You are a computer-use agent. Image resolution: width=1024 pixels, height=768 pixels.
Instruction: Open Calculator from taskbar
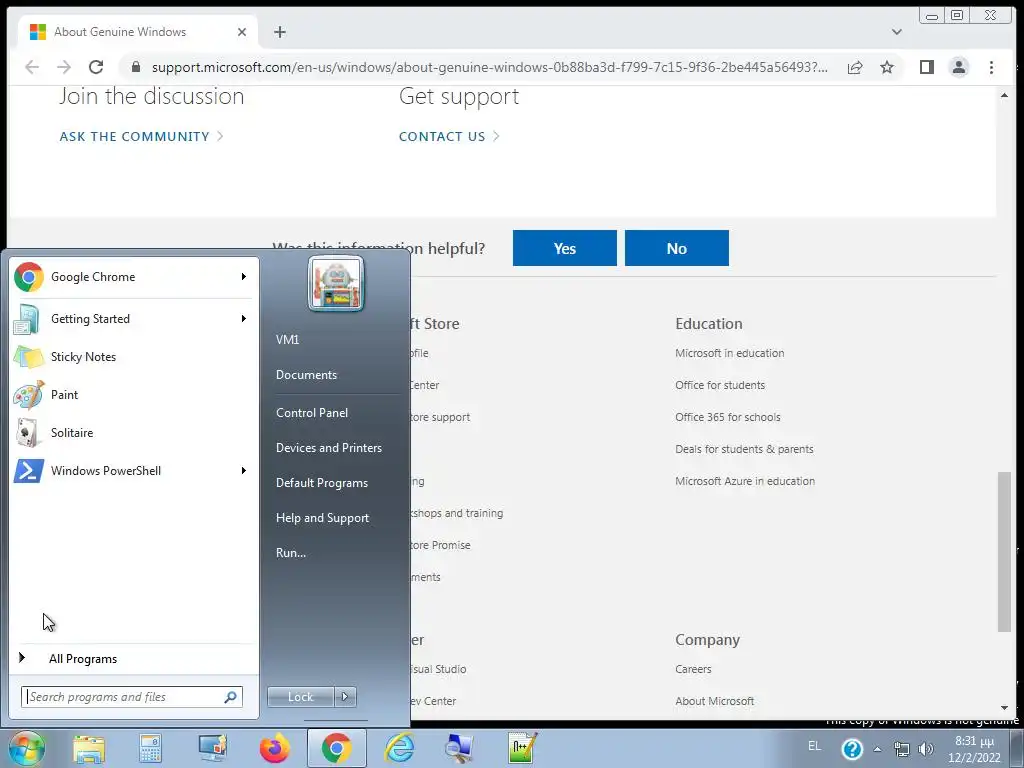(150, 748)
